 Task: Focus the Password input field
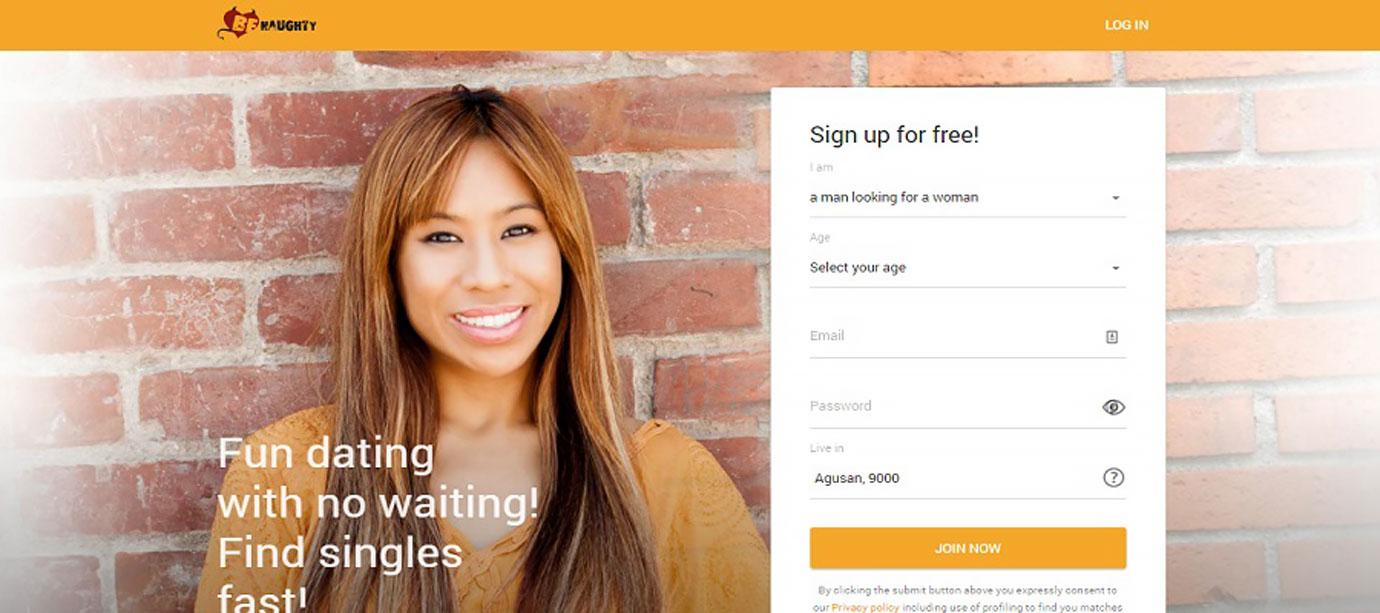[x=967, y=407]
